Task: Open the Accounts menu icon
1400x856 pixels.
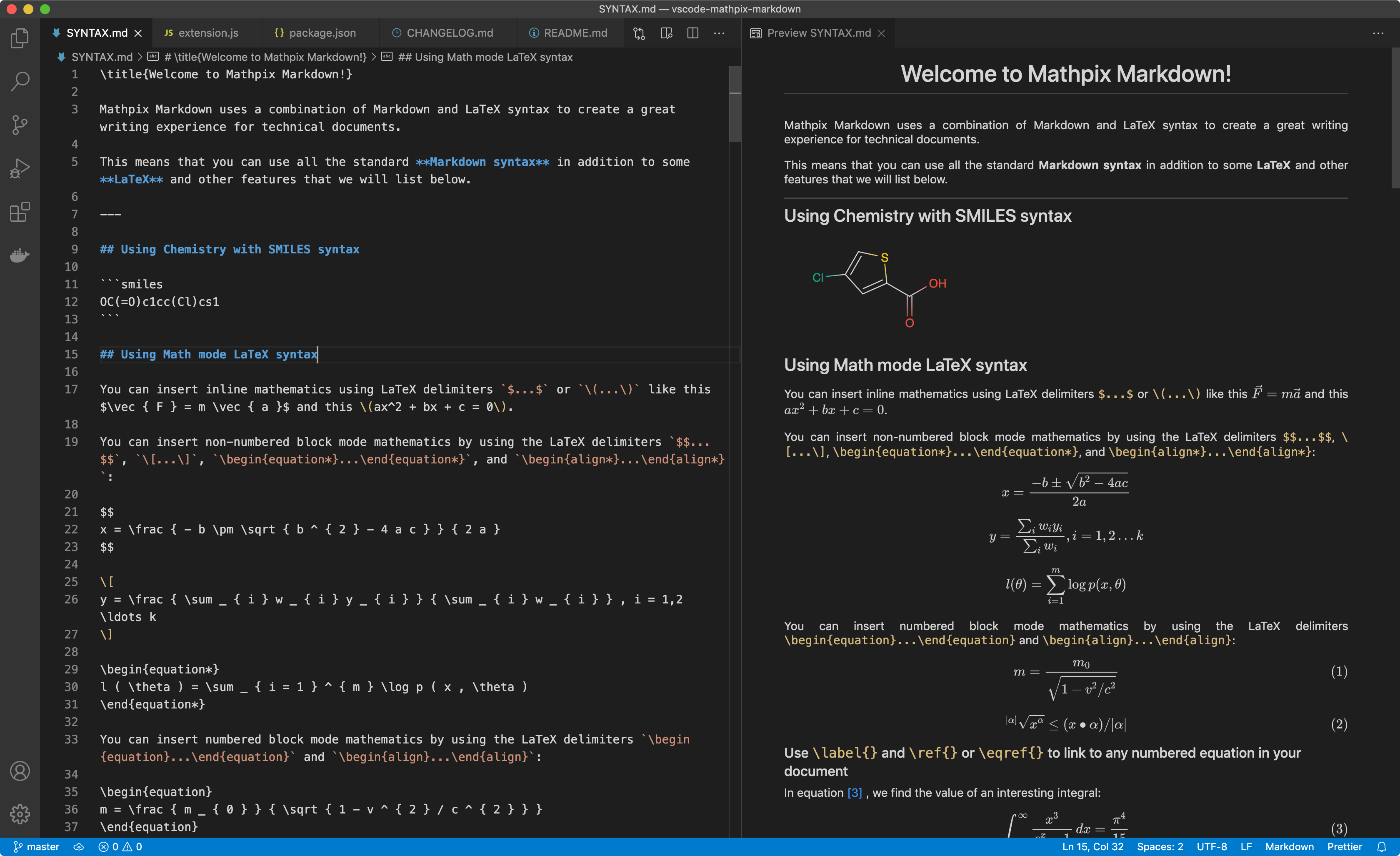Action: [x=20, y=771]
